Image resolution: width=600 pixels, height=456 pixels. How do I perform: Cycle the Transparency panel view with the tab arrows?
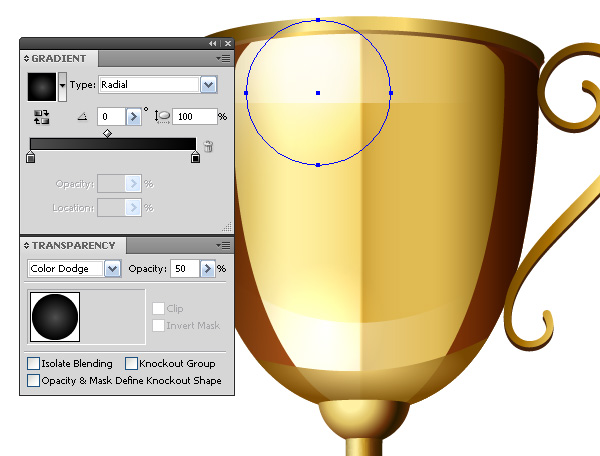pyautogui.click(x=26, y=246)
